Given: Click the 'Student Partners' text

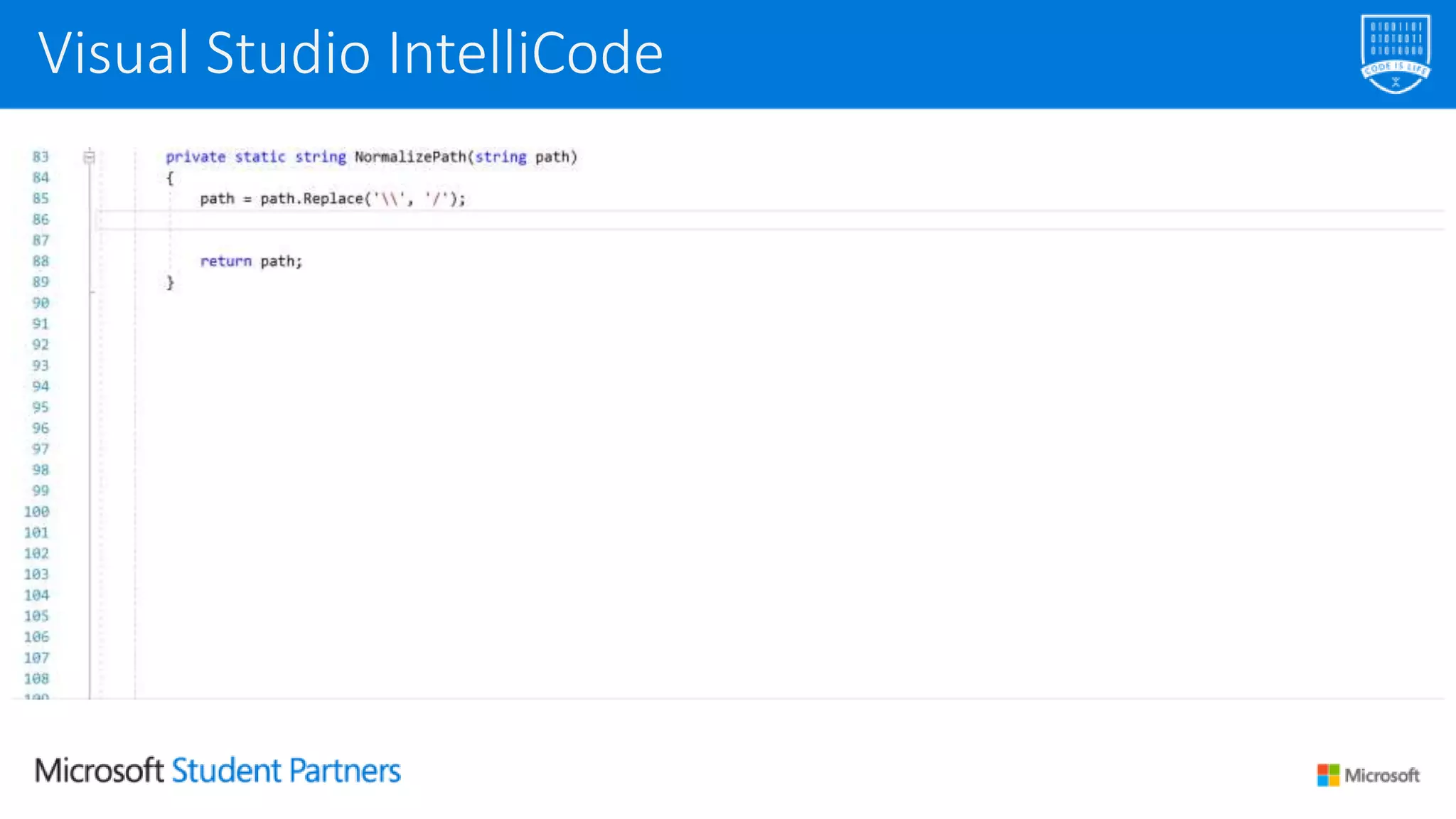Looking at the screenshot, I should coord(287,771).
